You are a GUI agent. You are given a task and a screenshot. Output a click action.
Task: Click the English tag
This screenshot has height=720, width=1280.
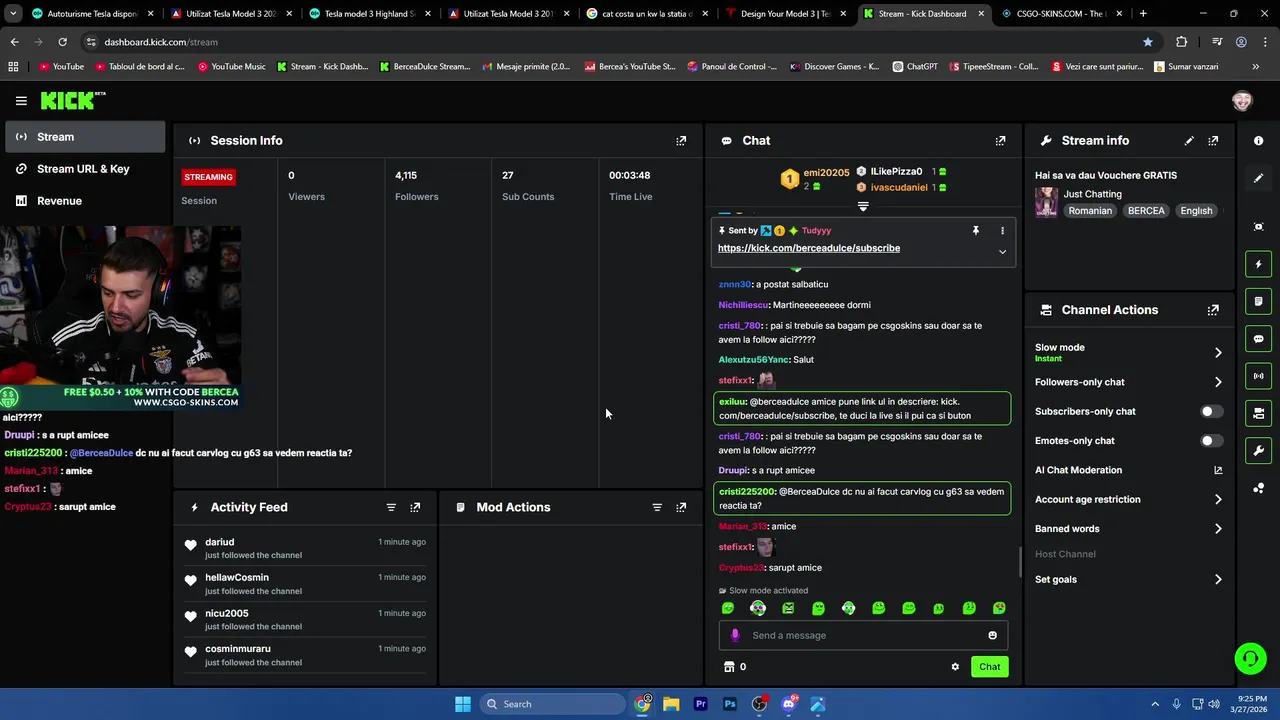point(1196,211)
